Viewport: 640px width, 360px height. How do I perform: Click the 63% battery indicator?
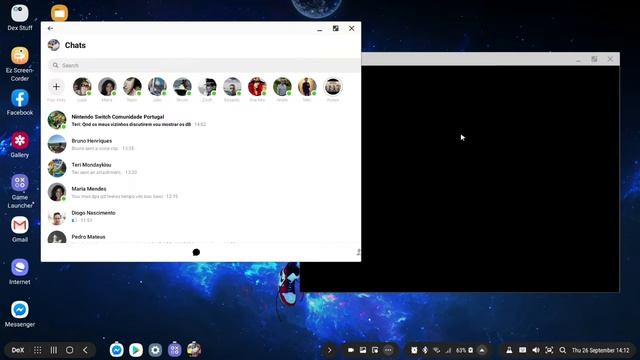tap(464, 350)
